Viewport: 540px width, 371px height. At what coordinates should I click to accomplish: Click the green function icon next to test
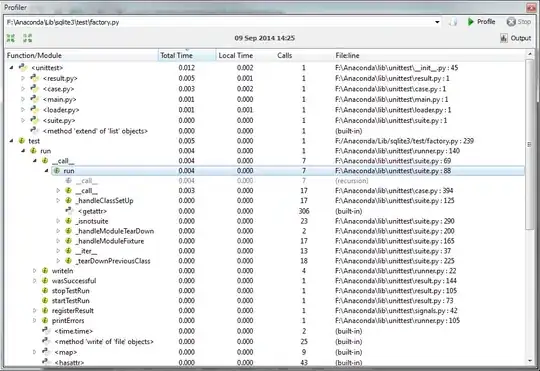[x=22, y=141]
